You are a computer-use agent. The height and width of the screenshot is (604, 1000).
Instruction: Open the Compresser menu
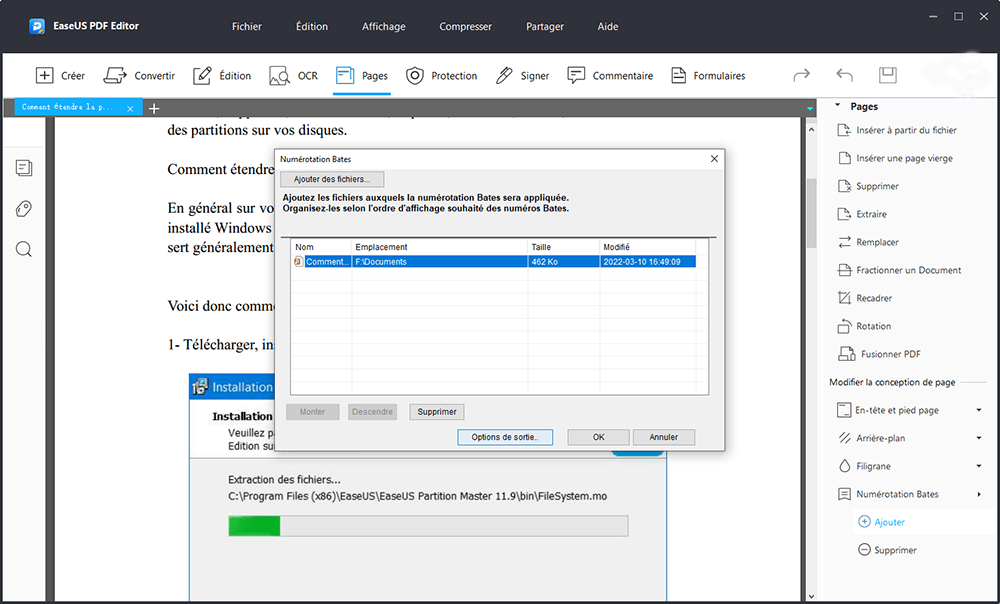point(466,26)
